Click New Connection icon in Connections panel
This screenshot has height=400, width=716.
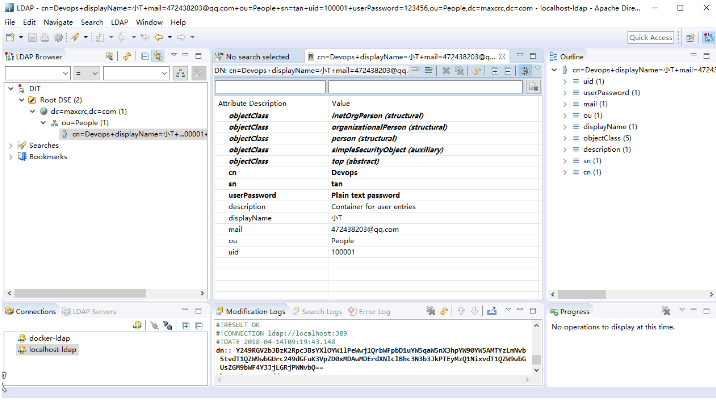pyautogui.click(x=137, y=325)
